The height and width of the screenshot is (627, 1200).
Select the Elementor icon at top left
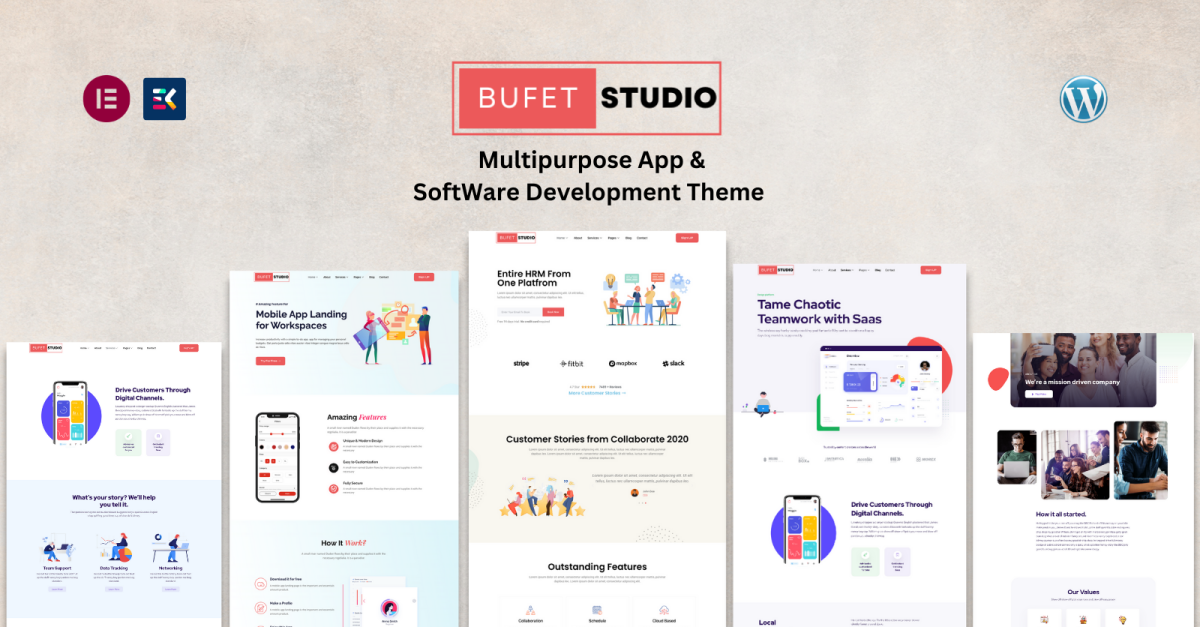(107, 98)
